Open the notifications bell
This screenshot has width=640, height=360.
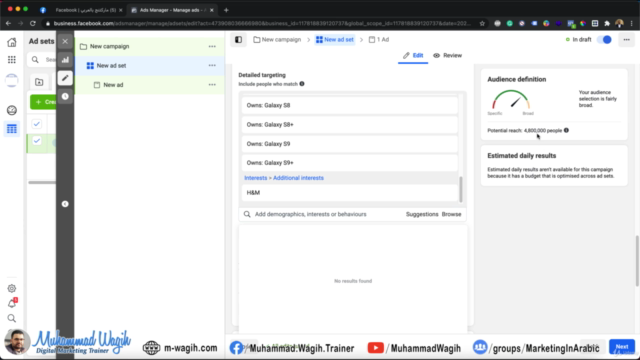[x=12, y=303]
